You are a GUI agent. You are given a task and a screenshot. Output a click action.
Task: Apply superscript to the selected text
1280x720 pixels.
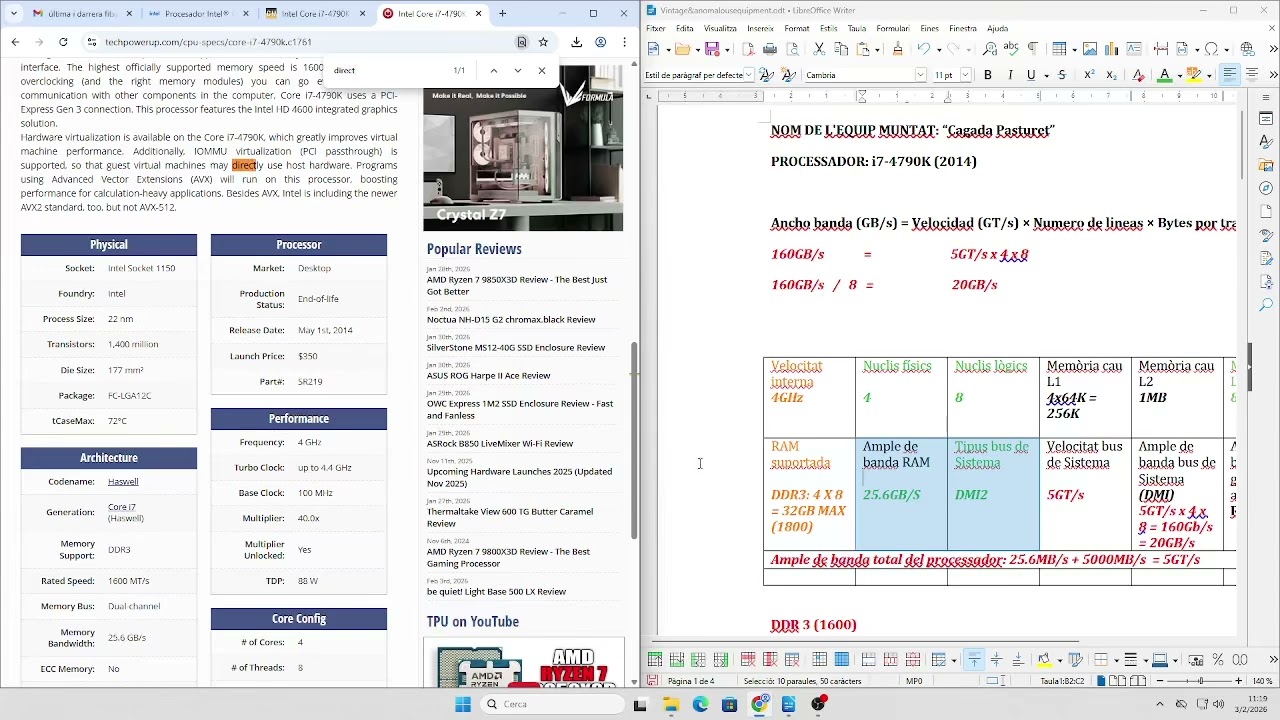click(x=1089, y=75)
